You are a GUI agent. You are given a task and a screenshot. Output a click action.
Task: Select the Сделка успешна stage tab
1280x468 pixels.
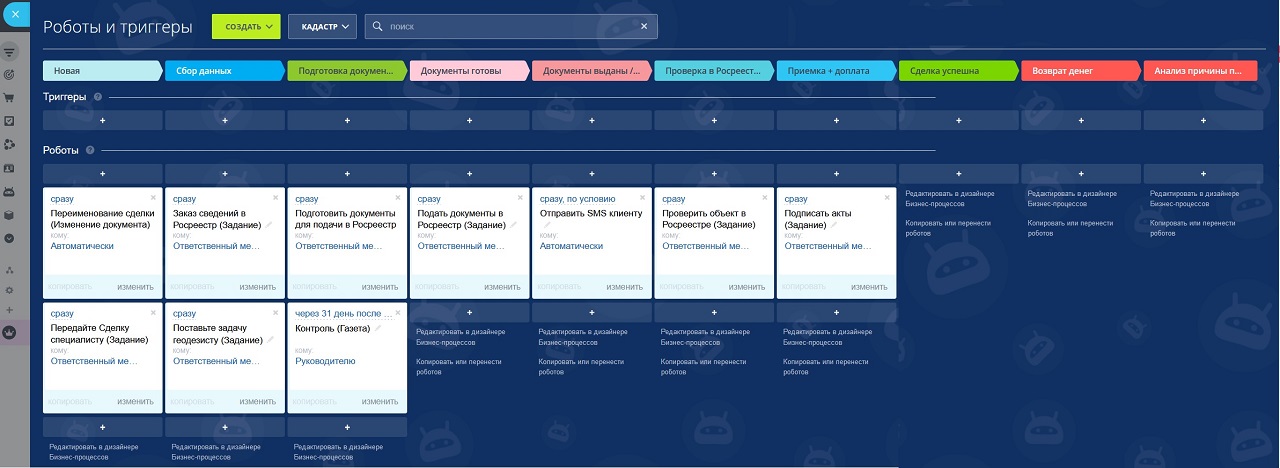(x=956, y=71)
